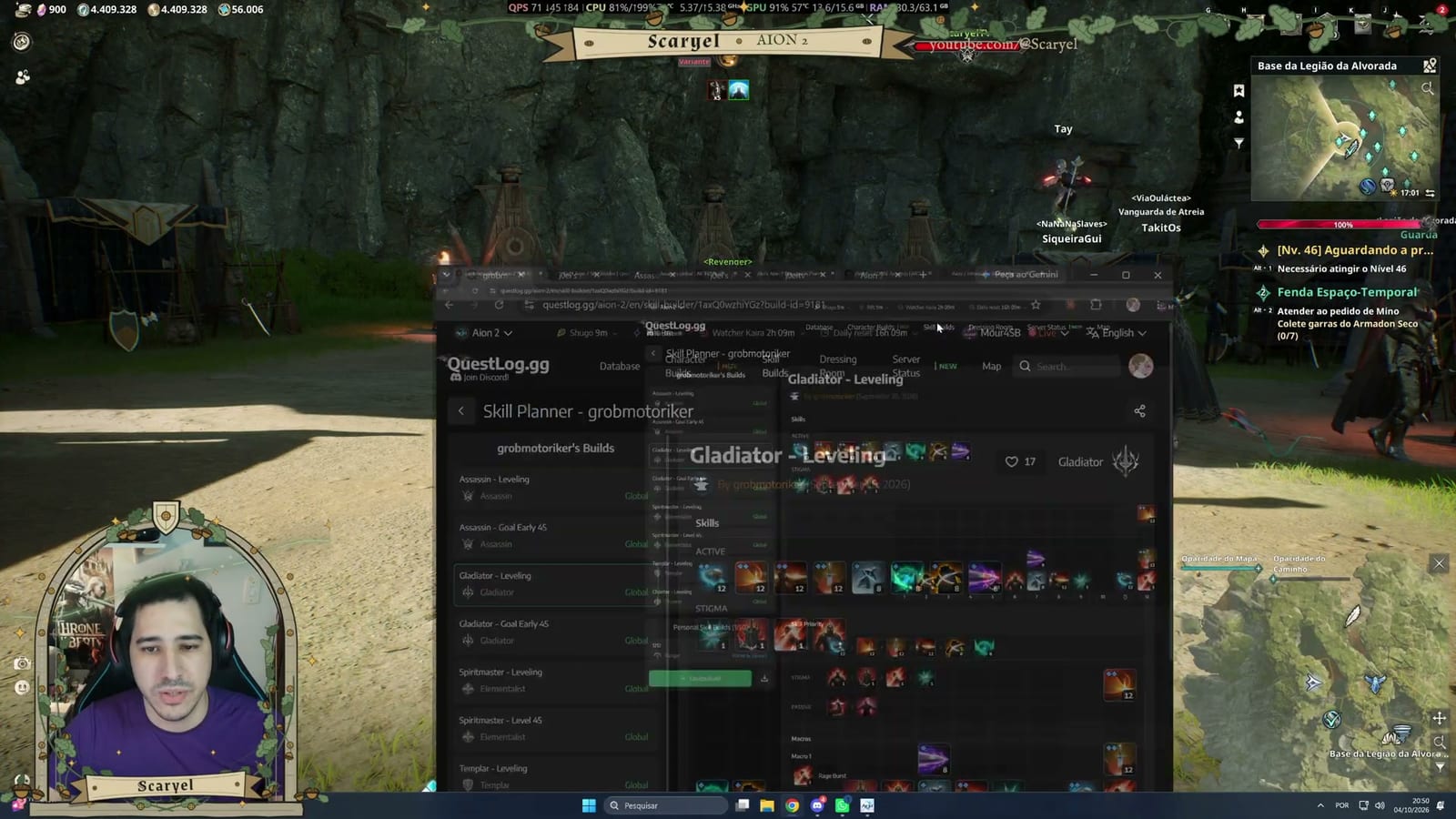Viewport: 1456px width, 819px height.
Task: Like the Gladiator build with the heart icon
Action: (1011, 461)
